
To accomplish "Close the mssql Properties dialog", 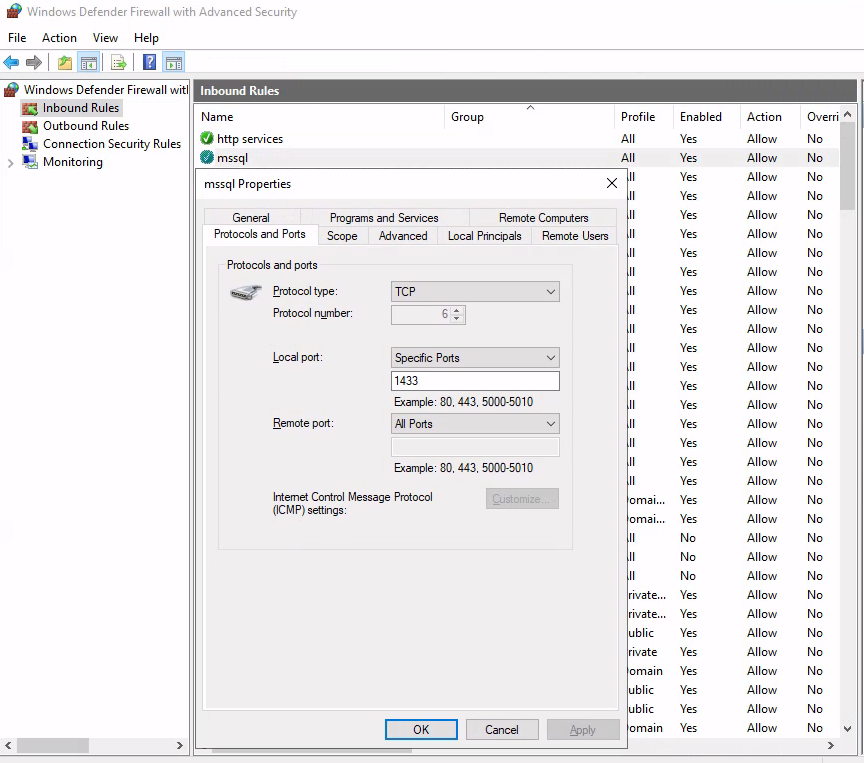I will tap(612, 183).
